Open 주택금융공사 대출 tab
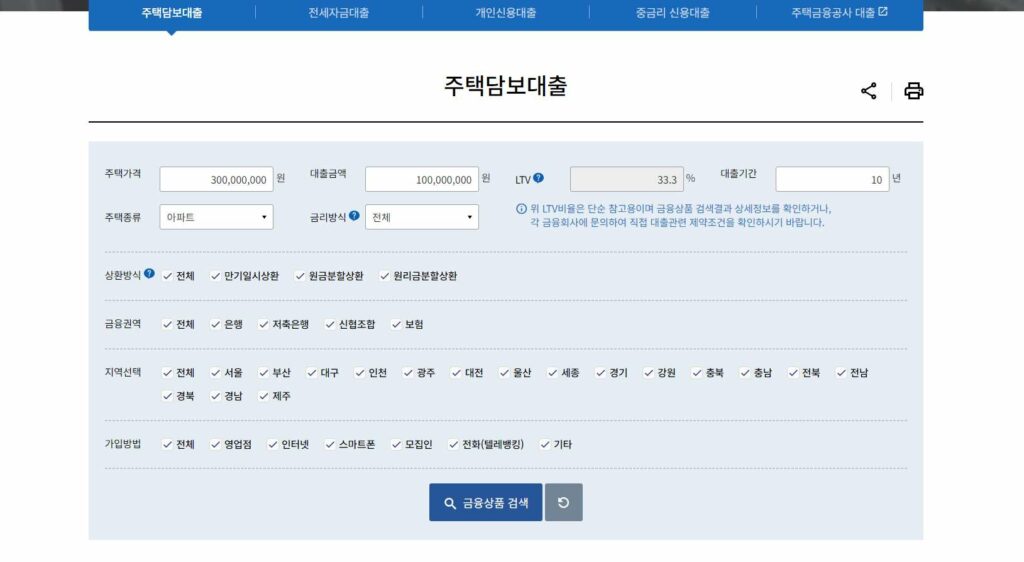1024x562 pixels. (x=839, y=12)
